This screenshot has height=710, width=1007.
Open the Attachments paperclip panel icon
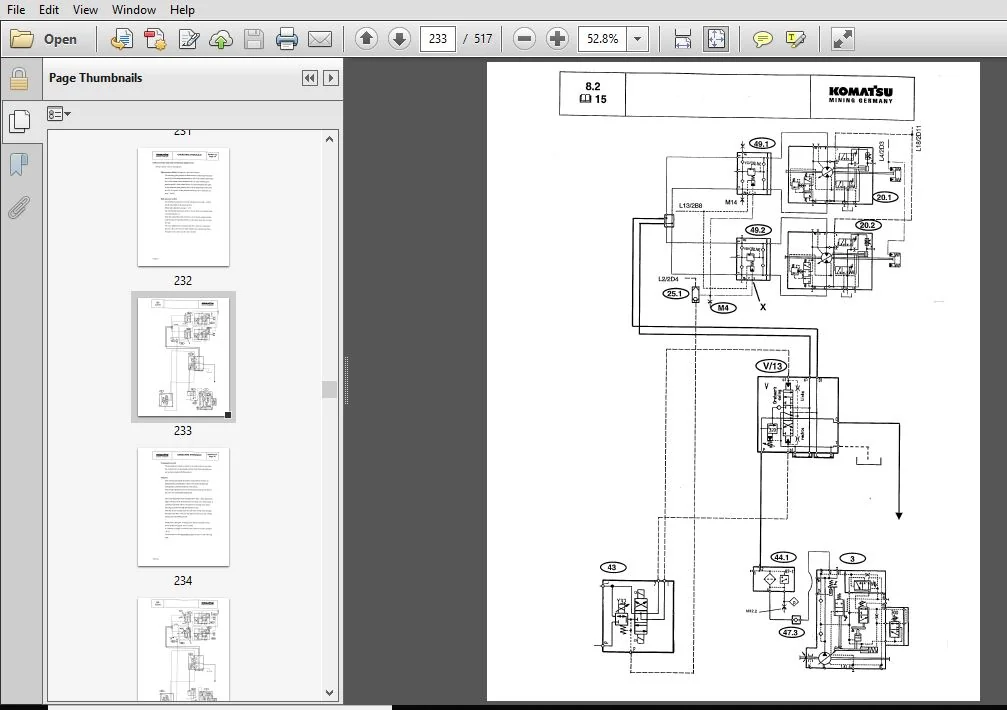pos(19,207)
